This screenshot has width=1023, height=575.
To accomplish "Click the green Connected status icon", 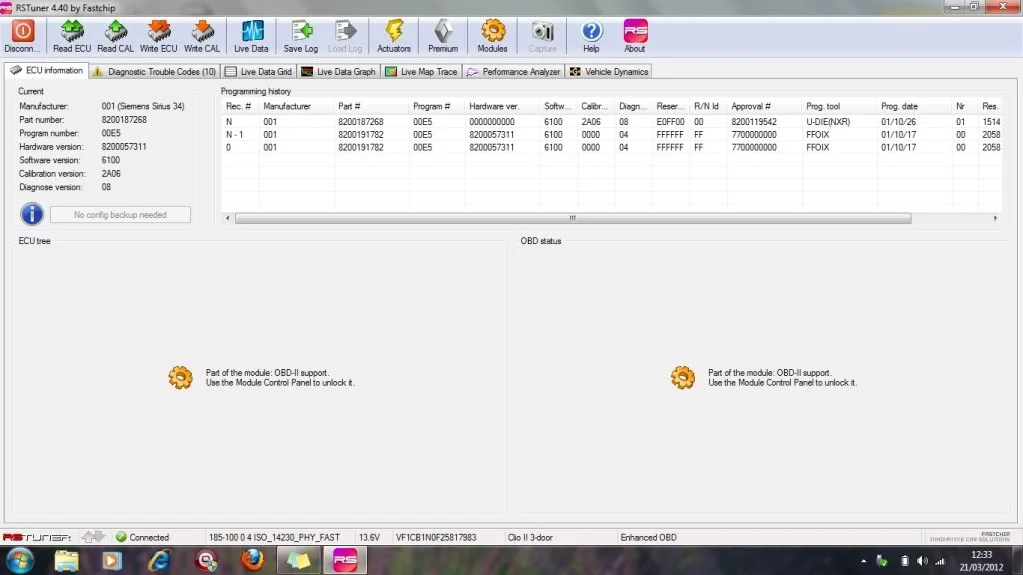I will [x=121, y=537].
